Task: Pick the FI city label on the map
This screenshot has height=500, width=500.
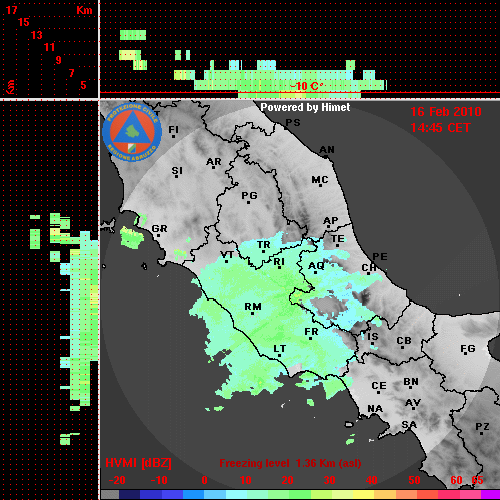Action: pos(173,130)
